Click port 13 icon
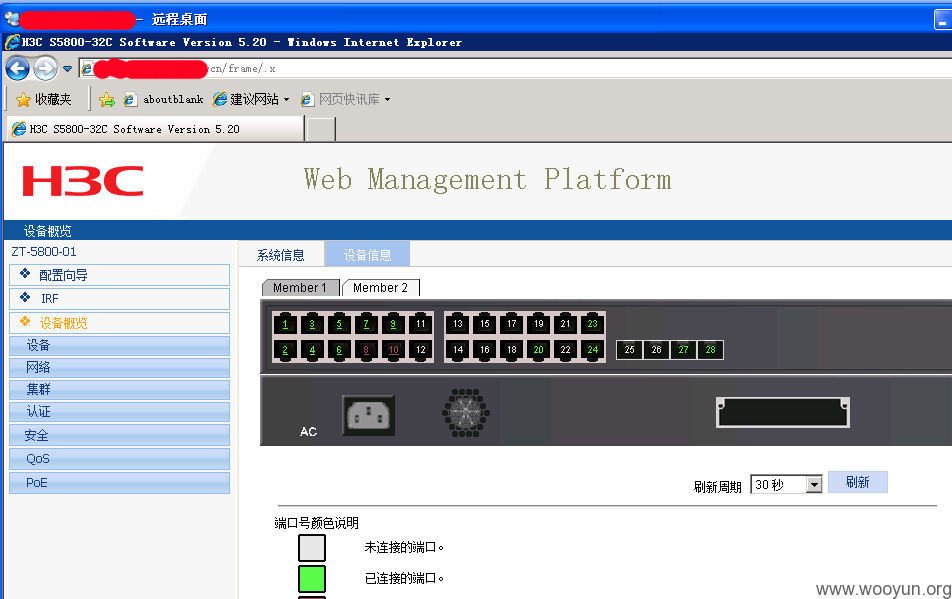Viewport: 952px width, 599px height. tap(458, 324)
